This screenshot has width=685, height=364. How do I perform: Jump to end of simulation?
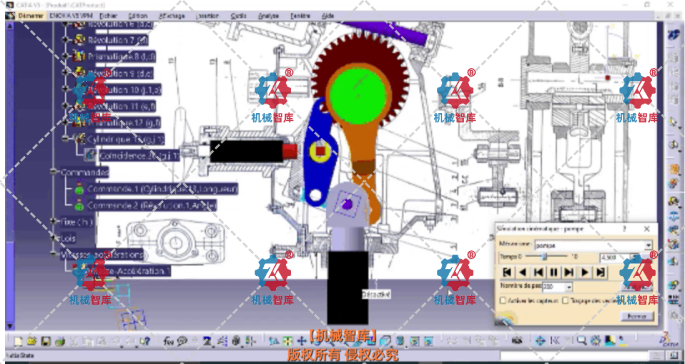pyautogui.click(x=600, y=272)
